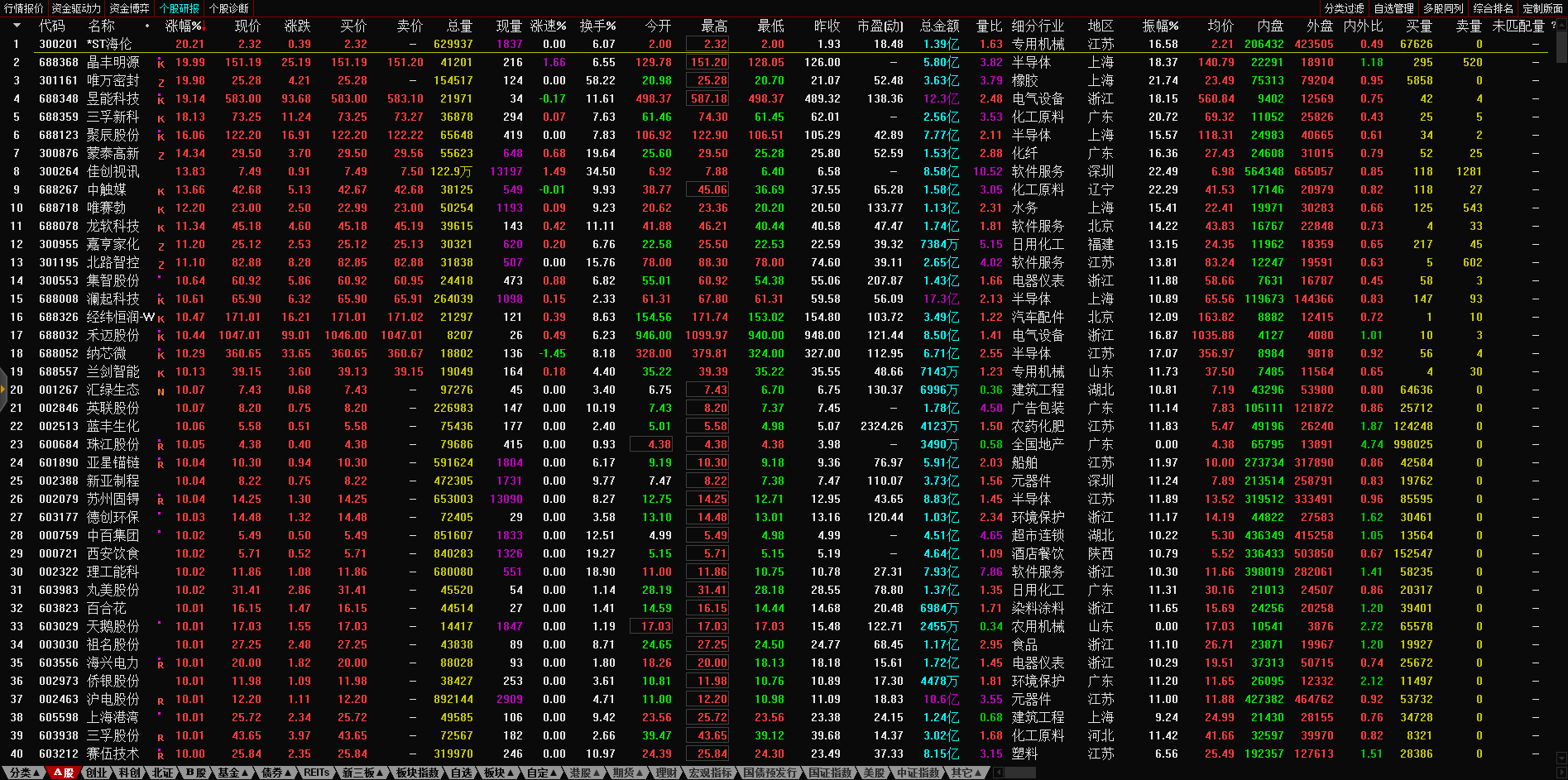Click the K marker icon beside 晶丰明源
1568x780 pixels.
(161, 63)
